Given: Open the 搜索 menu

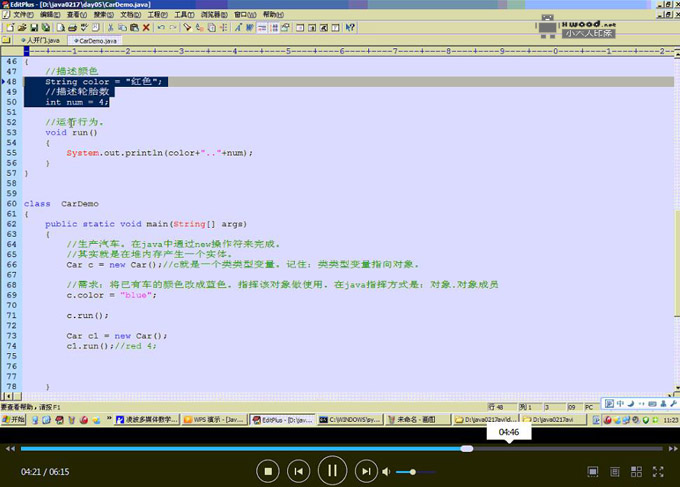Looking at the screenshot, I should click(x=104, y=15).
